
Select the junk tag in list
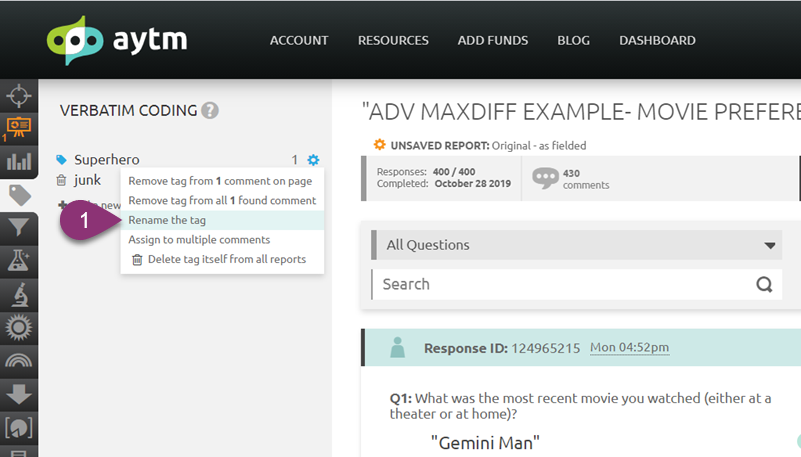pos(87,180)
